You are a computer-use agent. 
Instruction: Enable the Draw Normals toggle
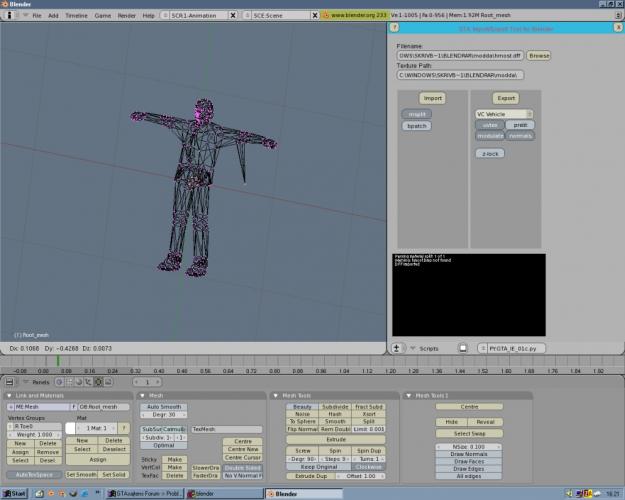click(468, 453)
